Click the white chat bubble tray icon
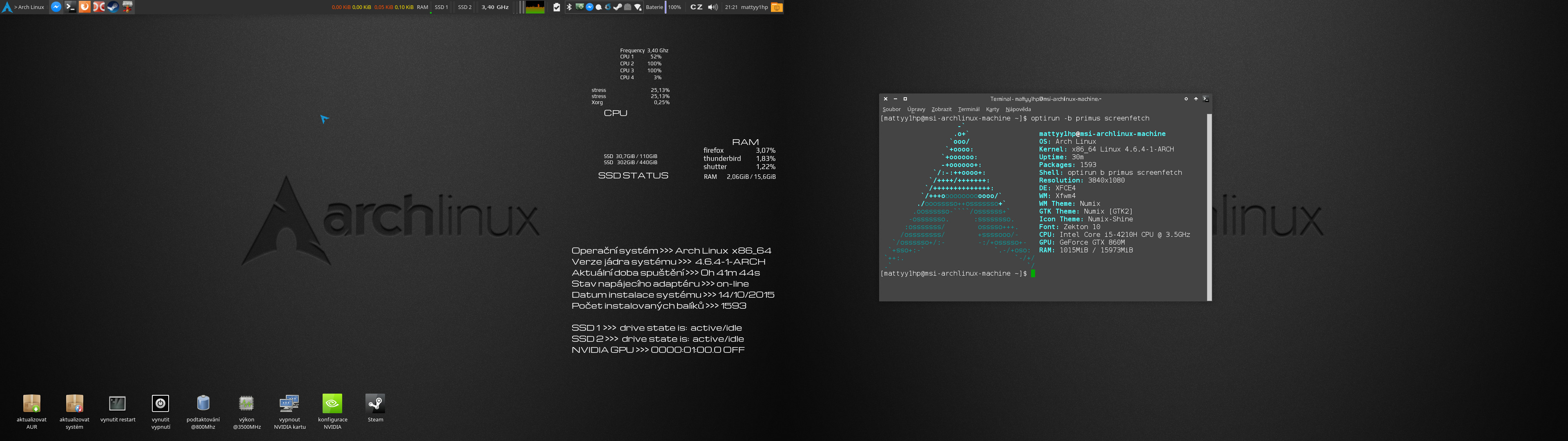Screen dimensions: 1568x441 click(599, 7)
